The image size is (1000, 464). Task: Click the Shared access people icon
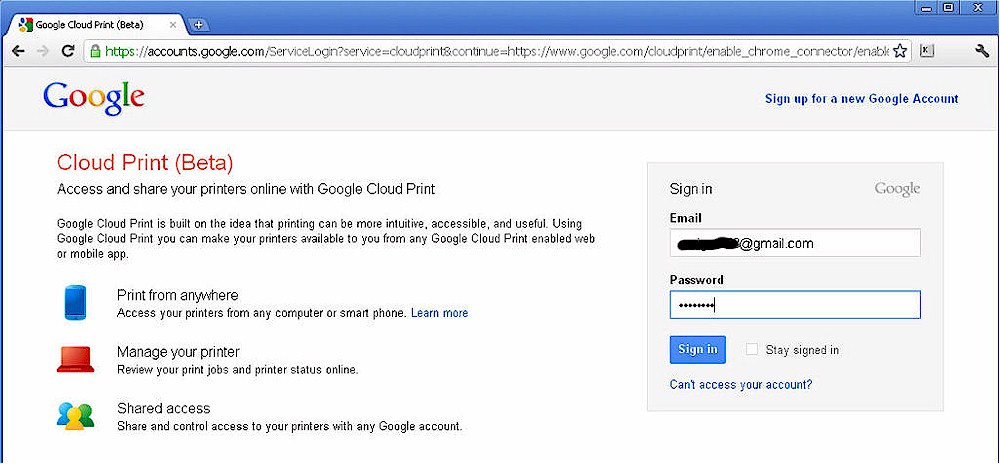[75, 416]
